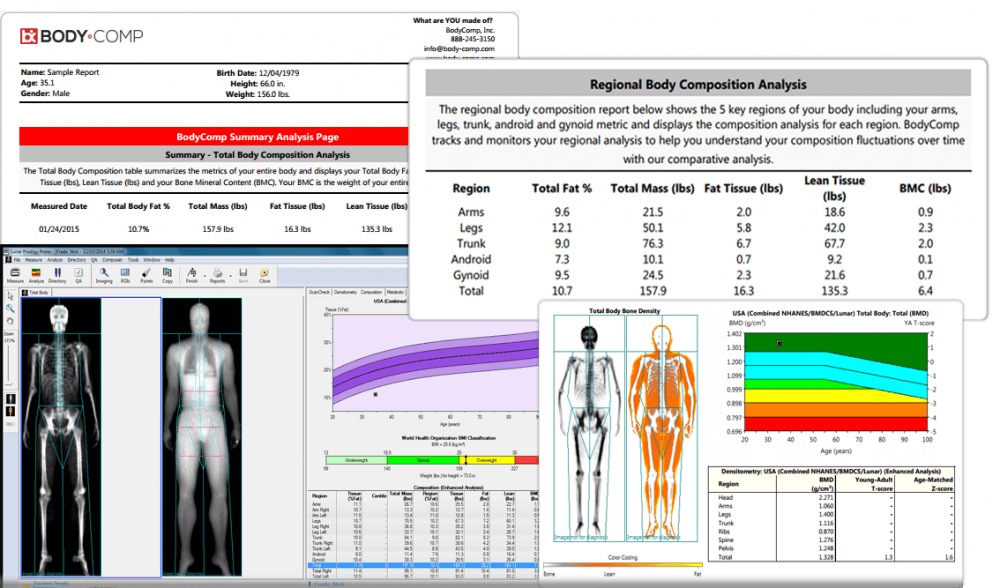1000x588 pixels.
Task: Click the Arms row in Regional table
Action: [x=698, y=212]
